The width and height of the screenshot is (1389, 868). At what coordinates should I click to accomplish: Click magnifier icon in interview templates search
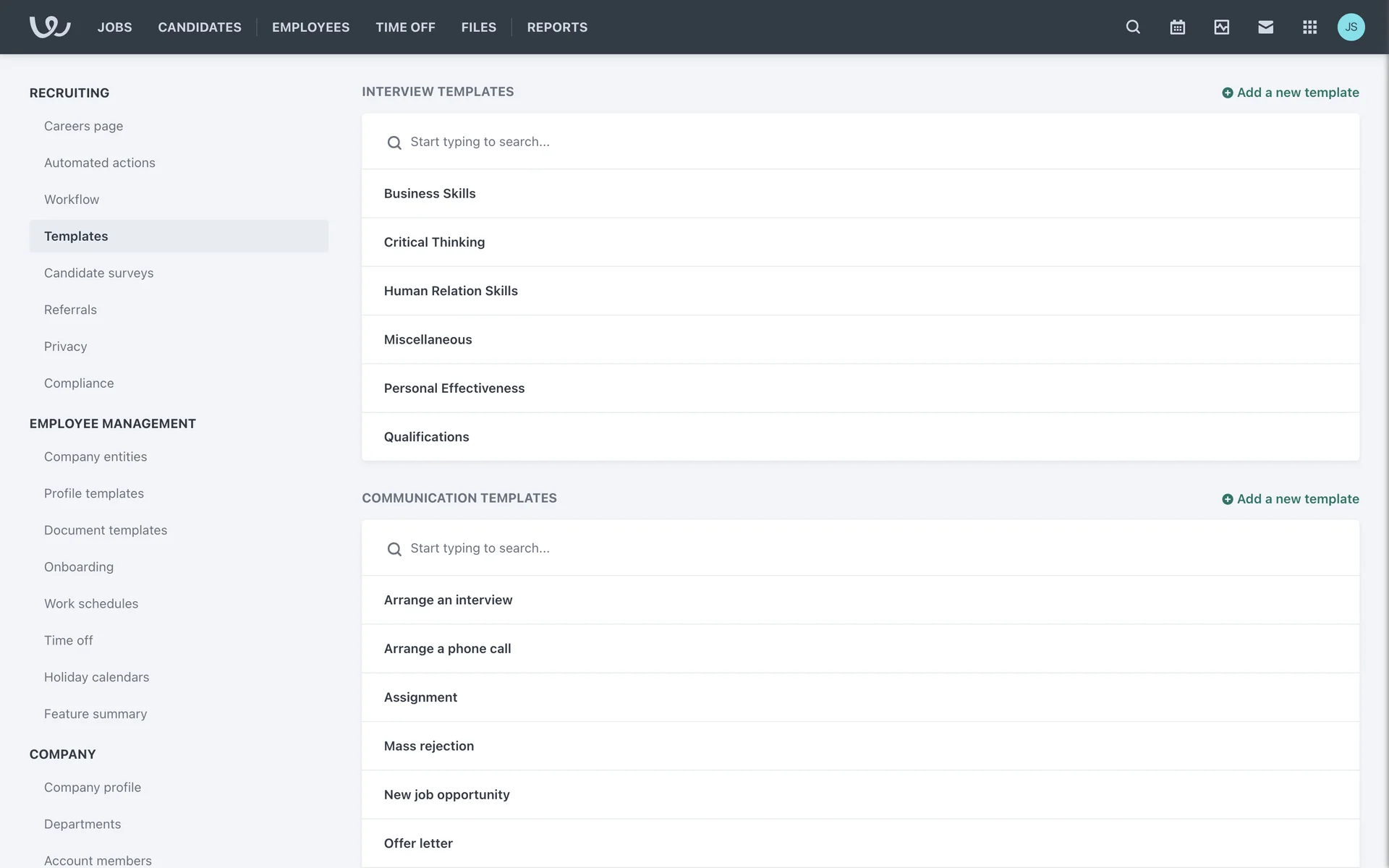pyautogui.click(x=394, y=142)
